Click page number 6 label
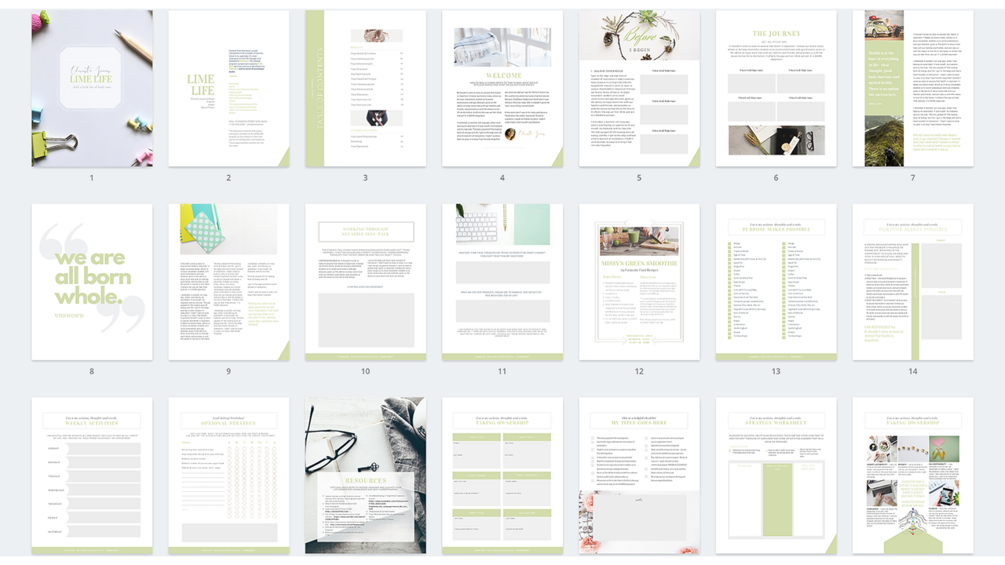The image size is (1005, 565). pyautogui.click(x=776, y=177)
